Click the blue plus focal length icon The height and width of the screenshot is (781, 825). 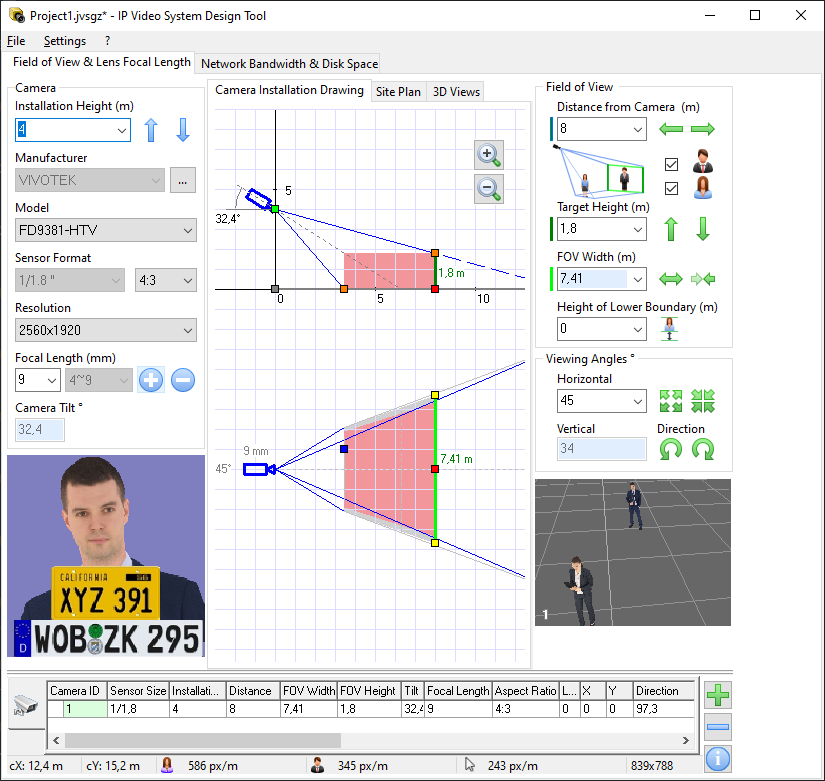coord(151,380)
